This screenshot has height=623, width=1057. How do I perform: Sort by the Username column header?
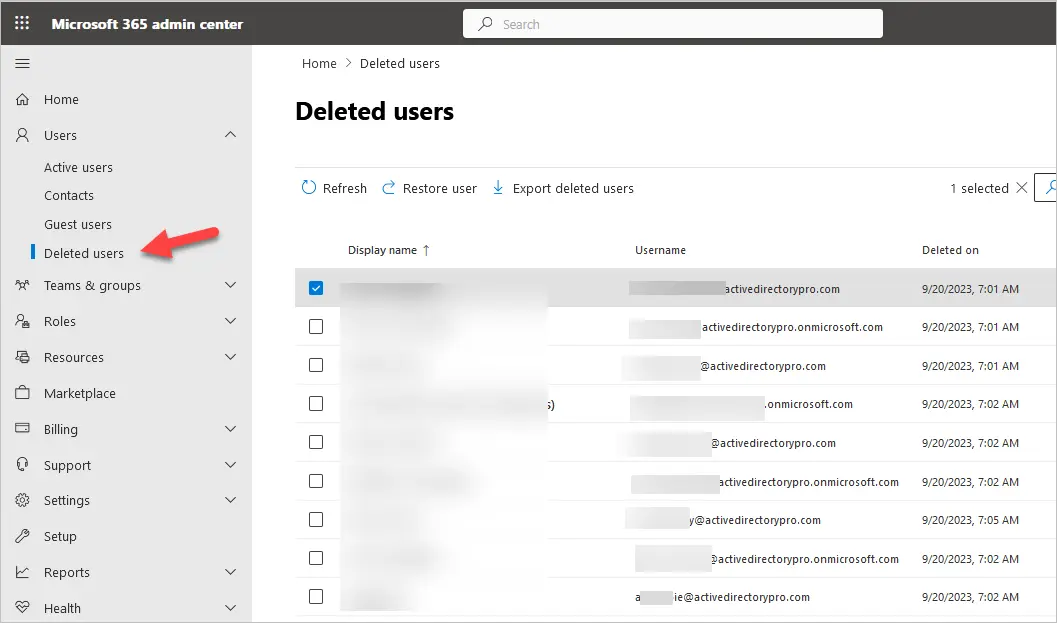(660, 250)
